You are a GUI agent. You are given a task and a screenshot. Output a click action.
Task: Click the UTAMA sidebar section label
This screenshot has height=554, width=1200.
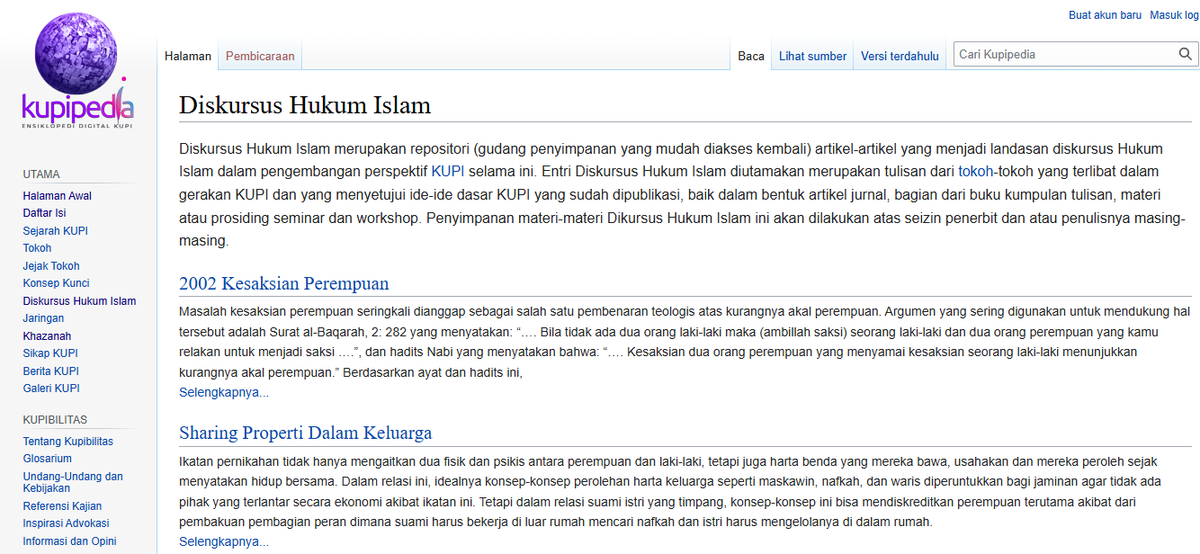41,174
